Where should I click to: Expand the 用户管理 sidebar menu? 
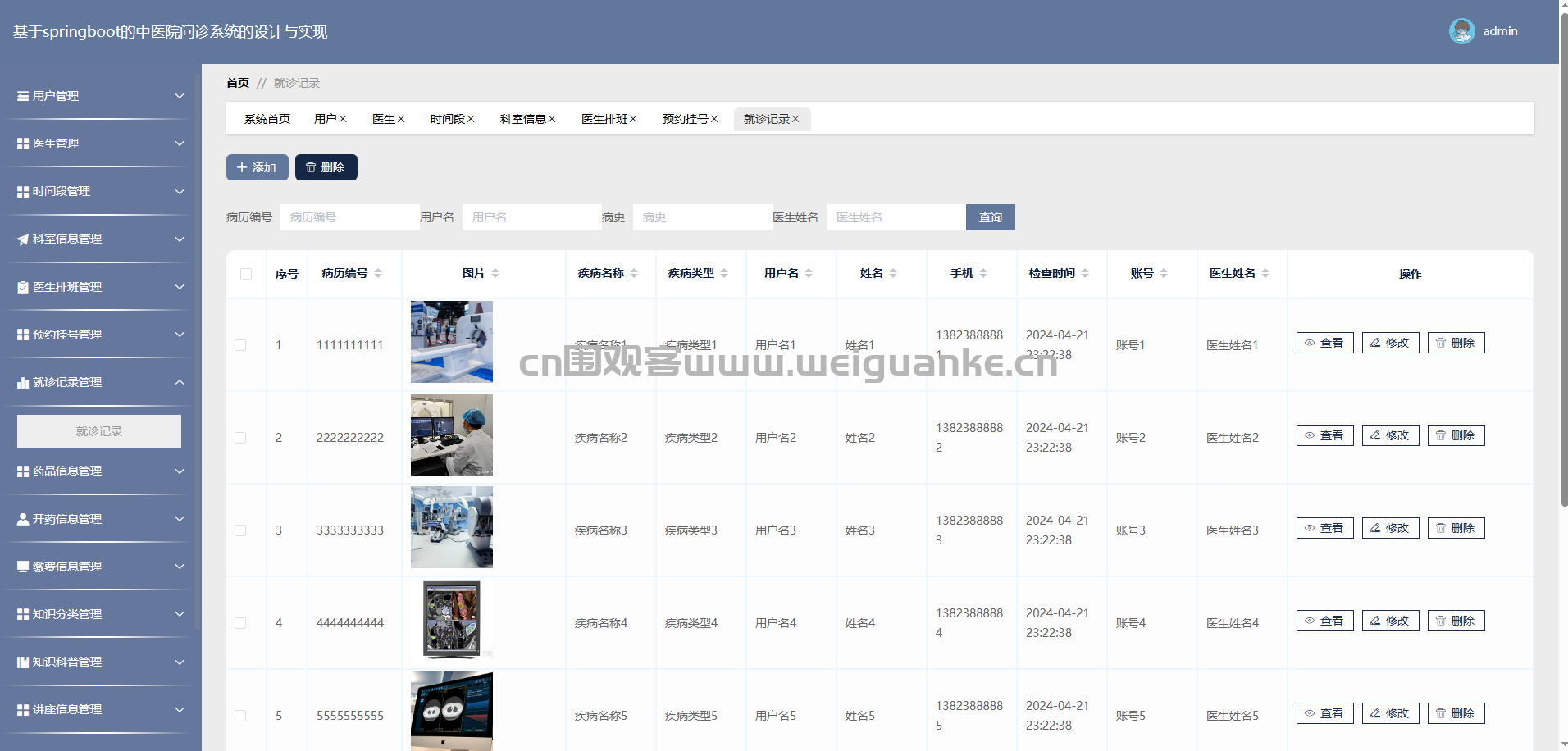tap(98, 96)
